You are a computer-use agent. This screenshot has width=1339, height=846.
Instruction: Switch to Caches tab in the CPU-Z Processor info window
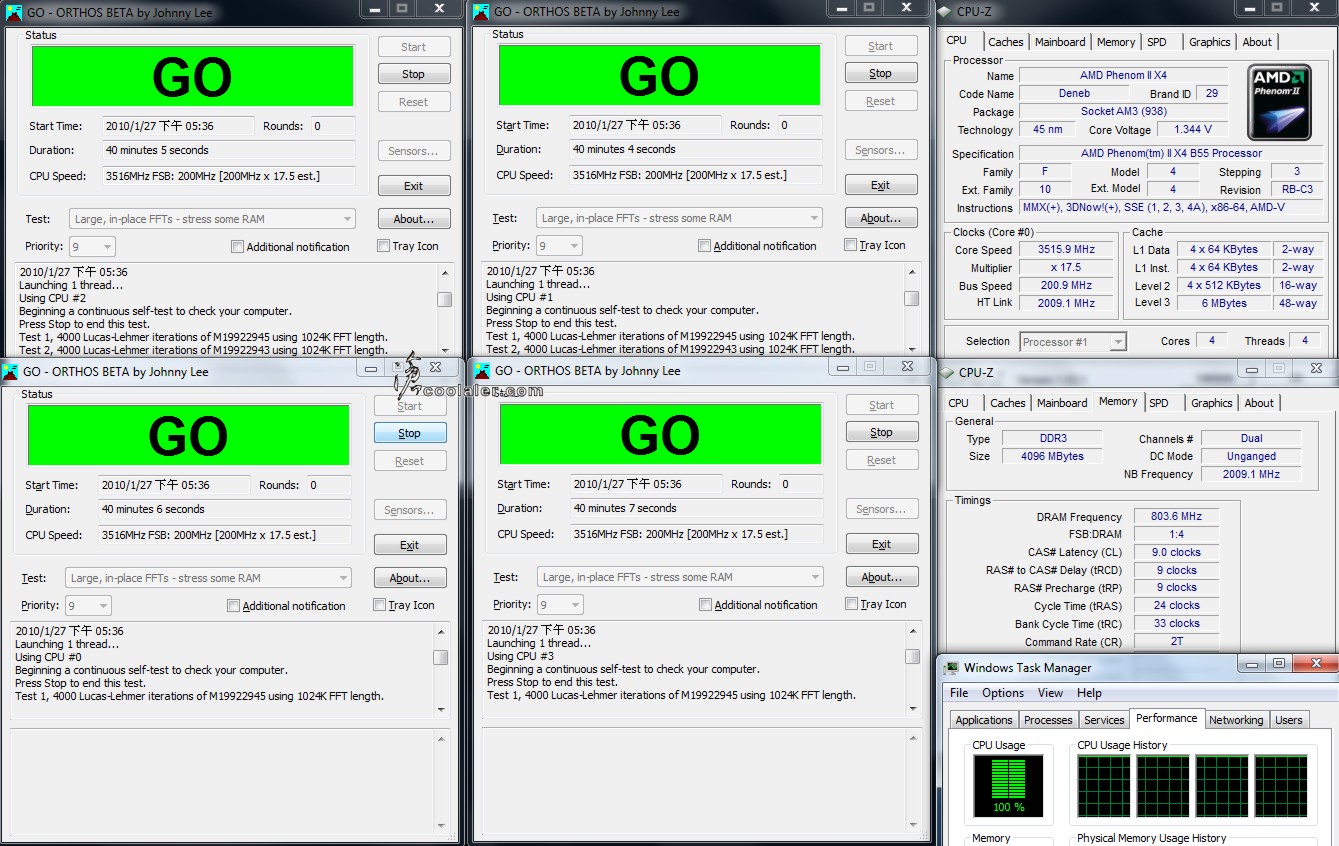click(1006, 42)
